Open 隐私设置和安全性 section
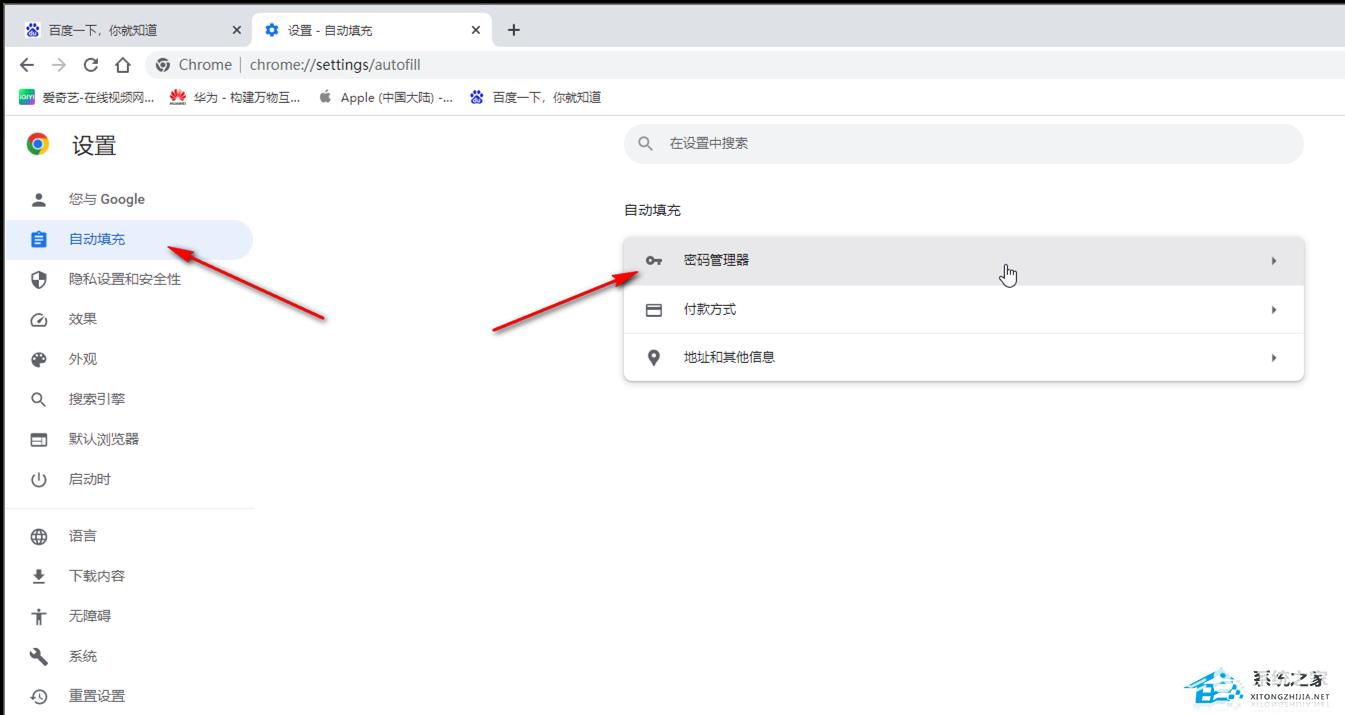The width and height of the screenshot is (1345, 715). [128, 280]
